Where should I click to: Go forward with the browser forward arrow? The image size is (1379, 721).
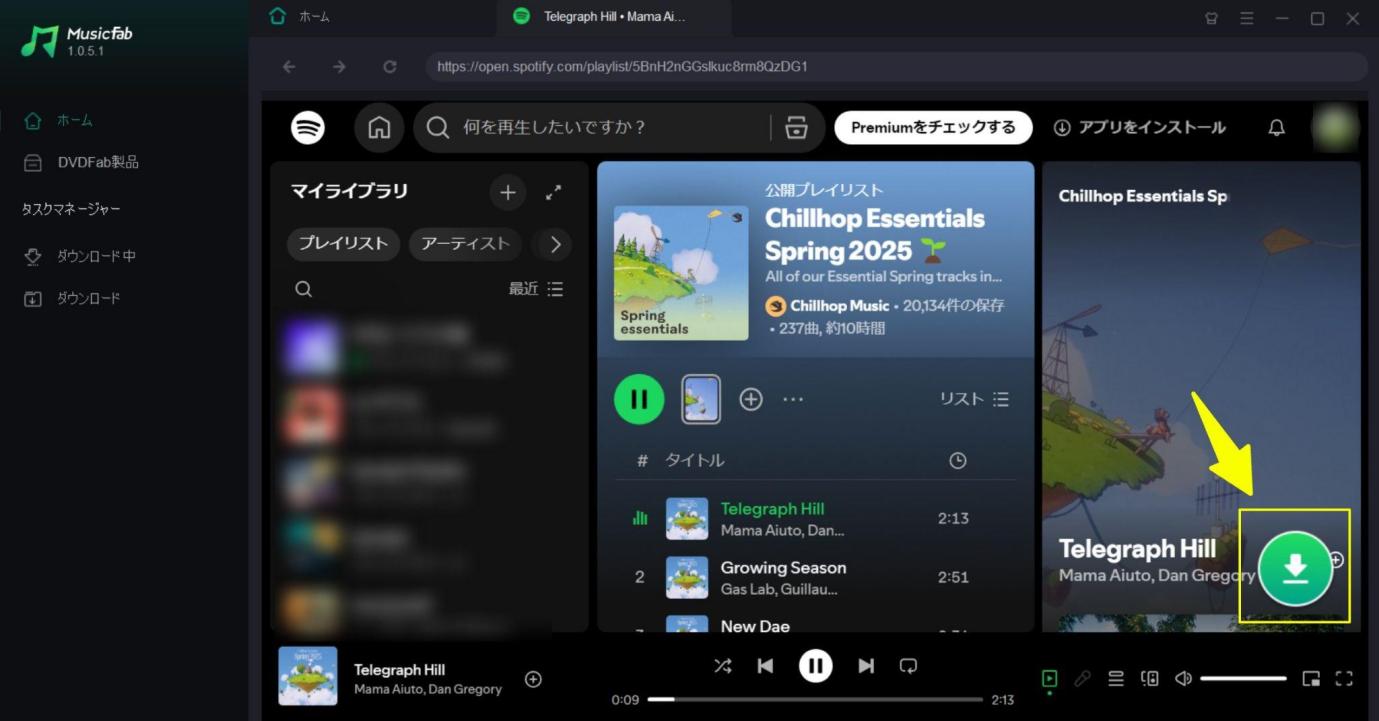(339, 67)
